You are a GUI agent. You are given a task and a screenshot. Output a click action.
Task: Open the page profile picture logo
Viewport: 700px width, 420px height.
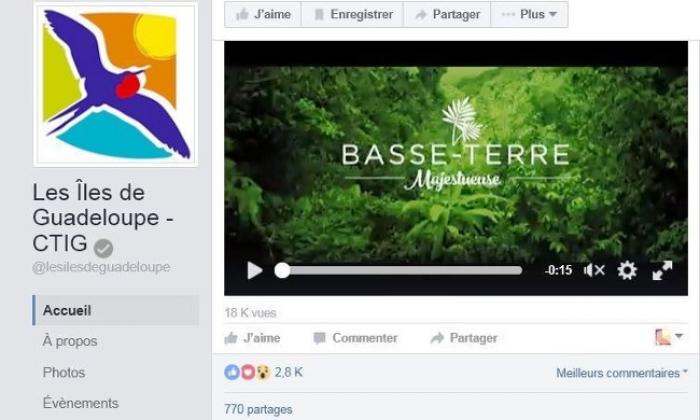116,85
